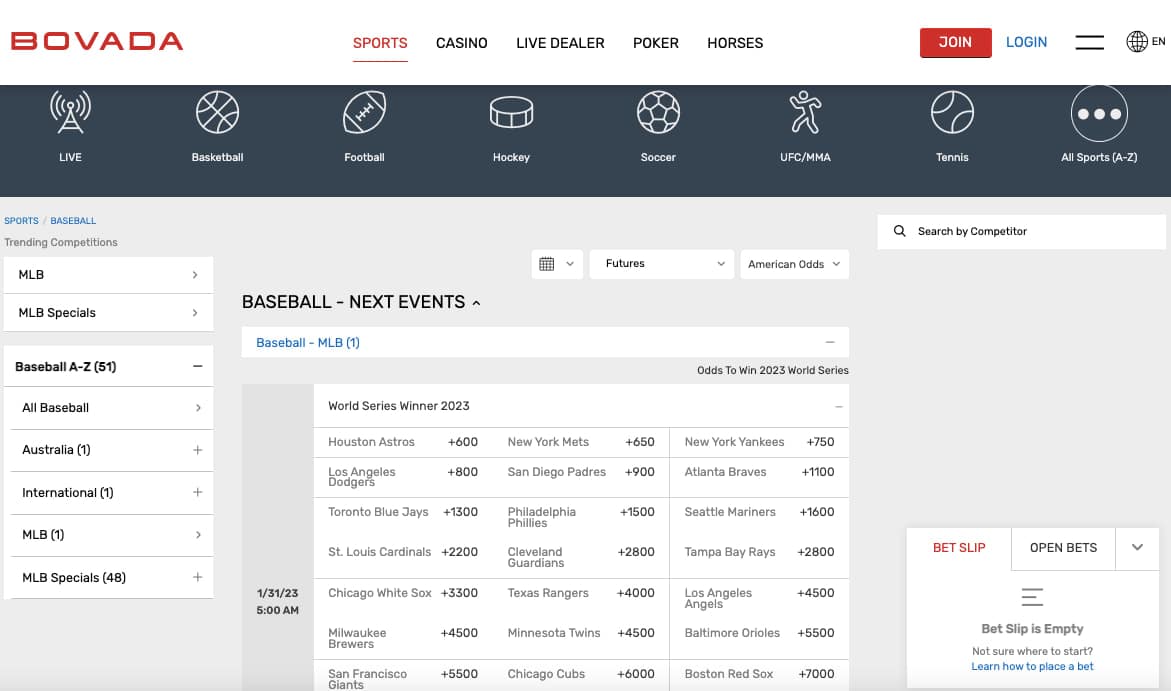Screen dimensions: 1171x691
Task: Click the red JOIN button
Action: pos(955,43)
